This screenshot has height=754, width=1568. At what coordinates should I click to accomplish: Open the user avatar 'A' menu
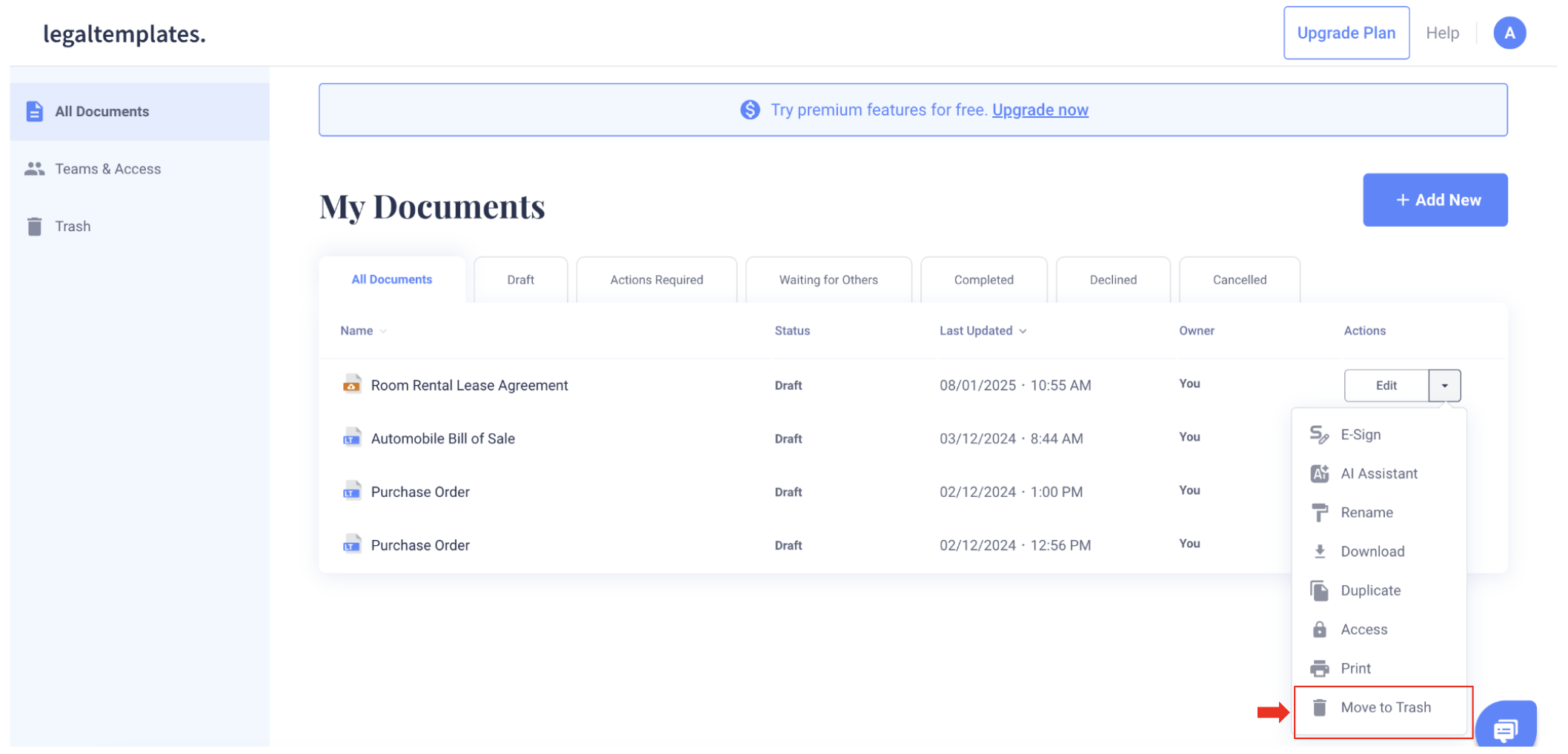(x=1509, y=33)
